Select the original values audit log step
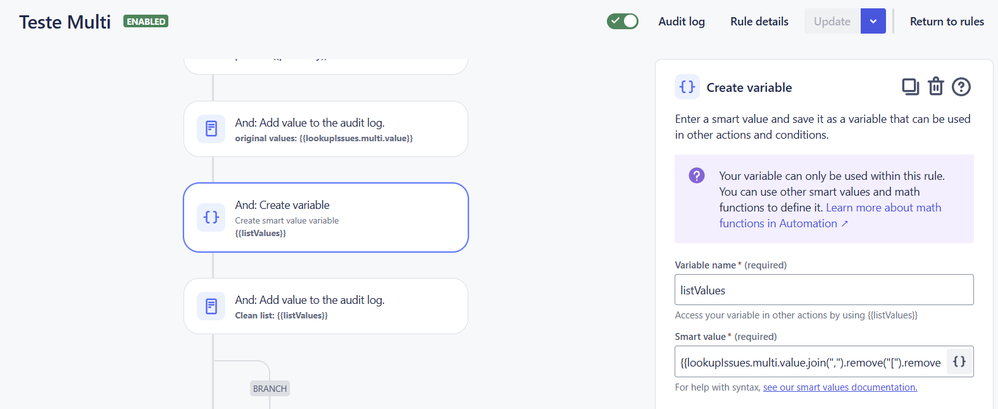The height and width of the screenshot is (409, 998). [326, 128]
